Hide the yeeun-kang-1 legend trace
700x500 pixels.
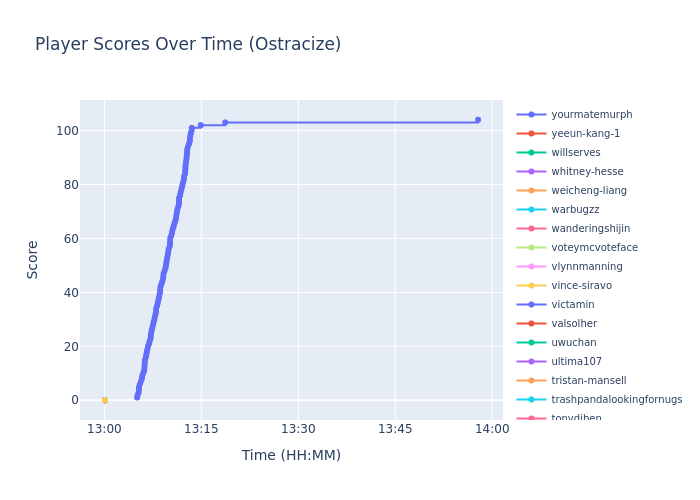click(585, 134)
